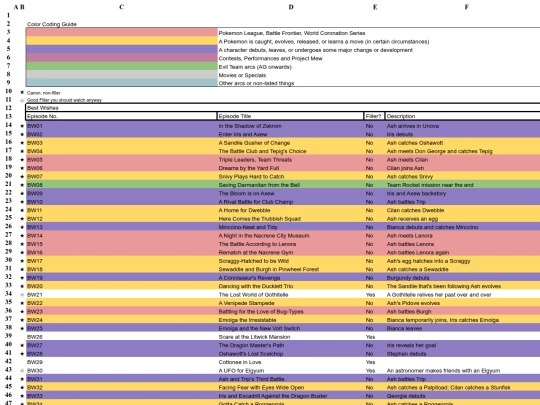This screenshot has height=405, width=540.
Task: Click the green Evil Team arcs color cell
Action: [122, 66]
